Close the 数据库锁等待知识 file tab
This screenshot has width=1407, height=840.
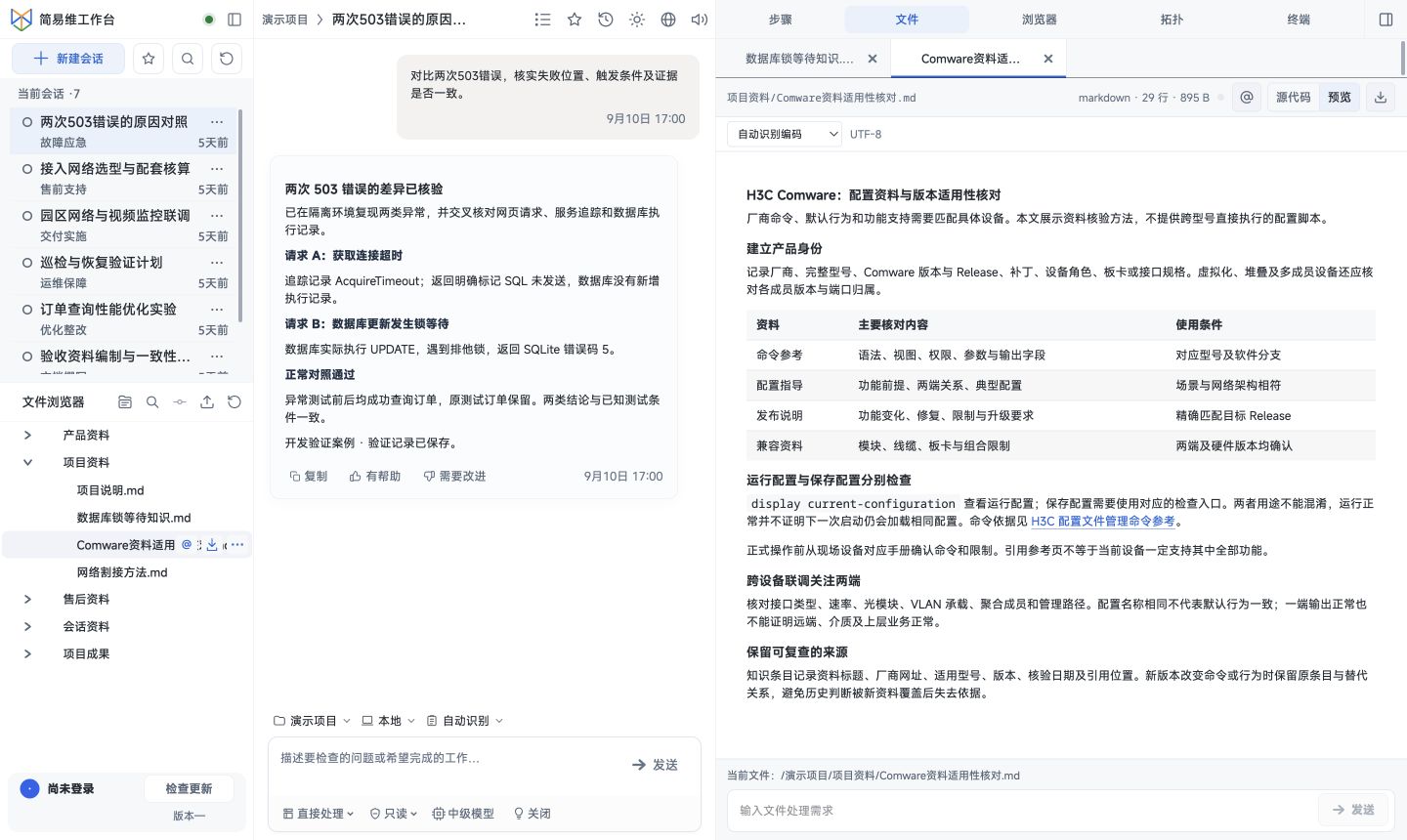[873, 59]
